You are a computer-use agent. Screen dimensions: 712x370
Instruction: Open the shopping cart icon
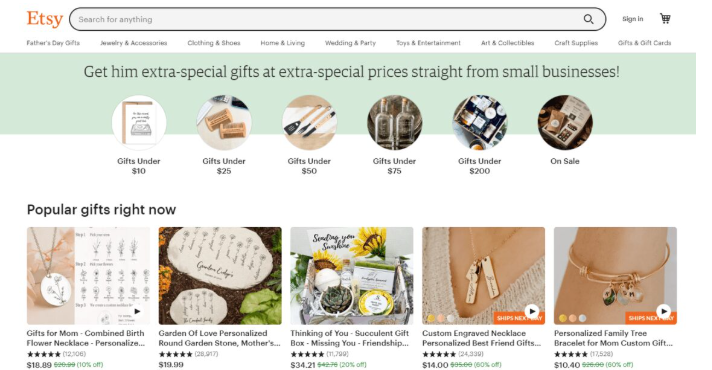click(665, 19)
